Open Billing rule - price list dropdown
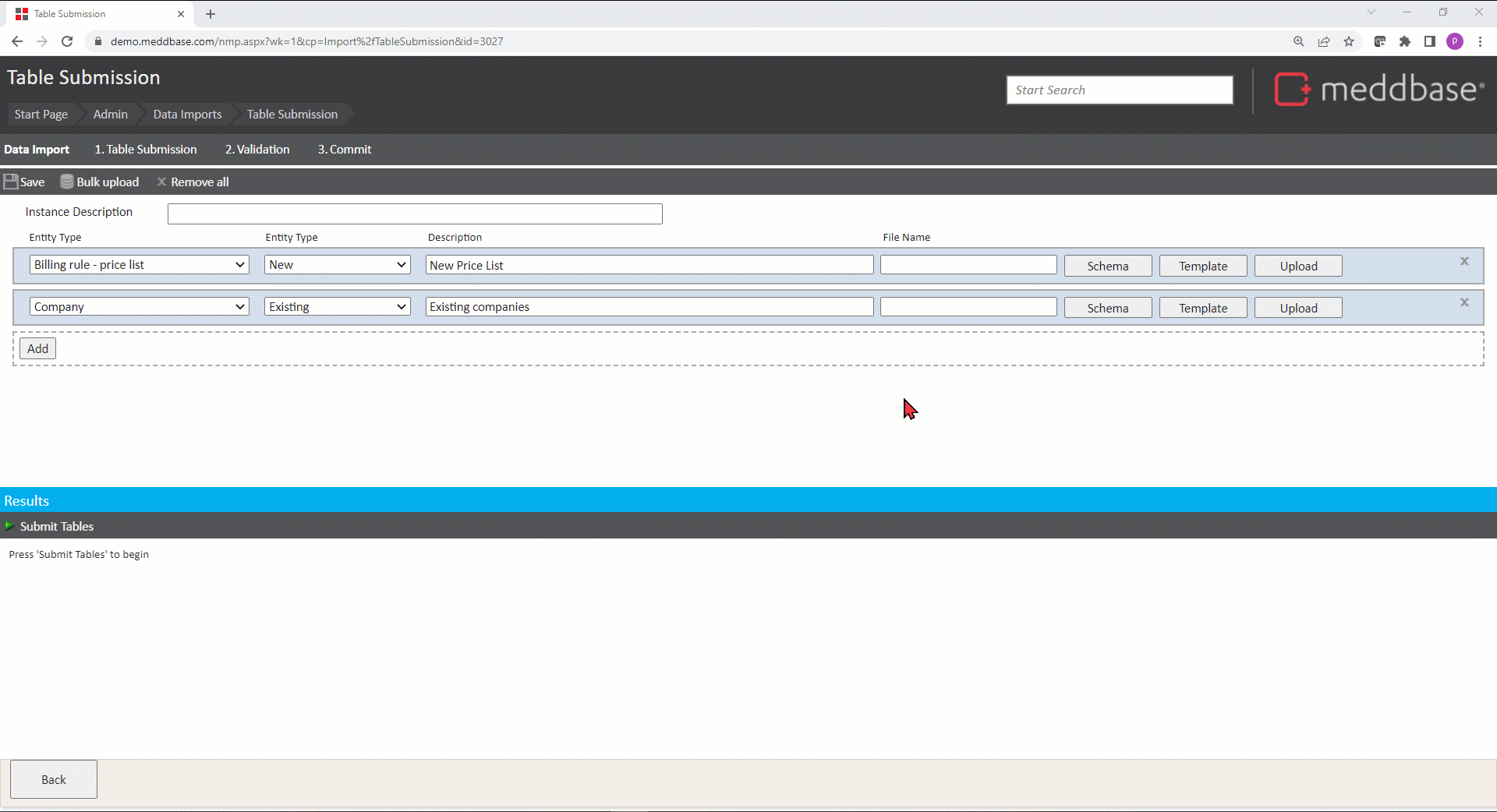The height and width of the screenshot is (812, 1497). coord(139,265)
